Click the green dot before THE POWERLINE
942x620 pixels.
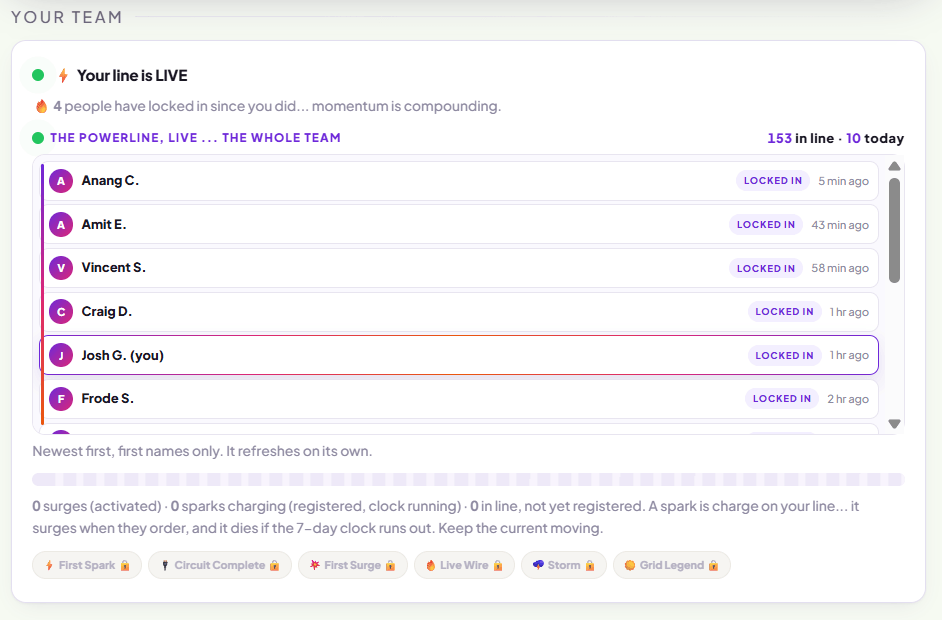[38, 138]
